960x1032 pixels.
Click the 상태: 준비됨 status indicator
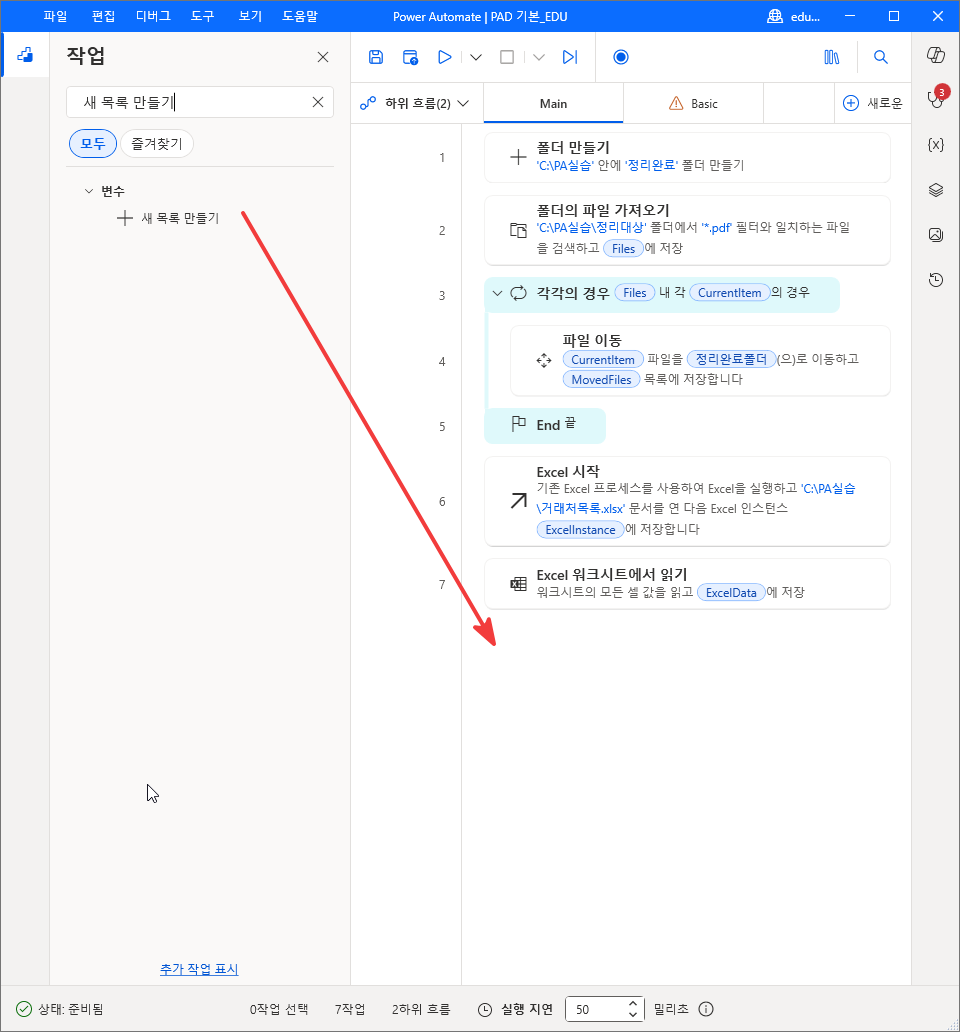[x=59, y=1009]
